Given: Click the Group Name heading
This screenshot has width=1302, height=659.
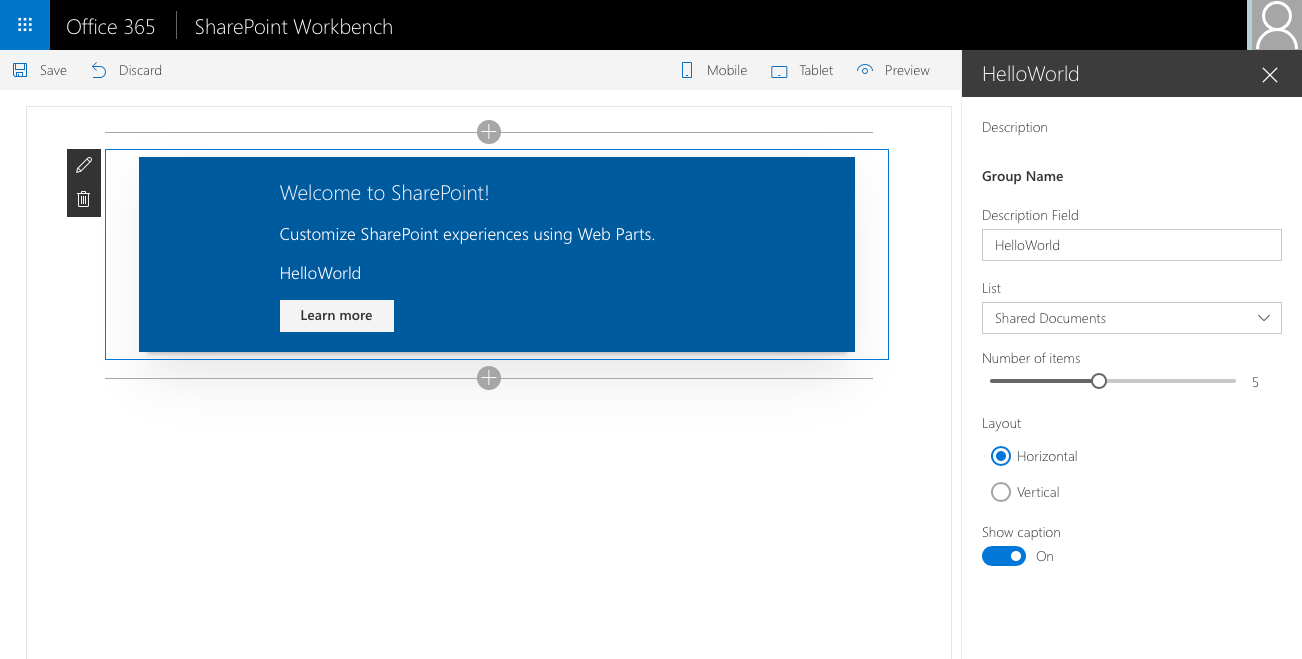Looking at the screenshot, I should (1023, 176).
